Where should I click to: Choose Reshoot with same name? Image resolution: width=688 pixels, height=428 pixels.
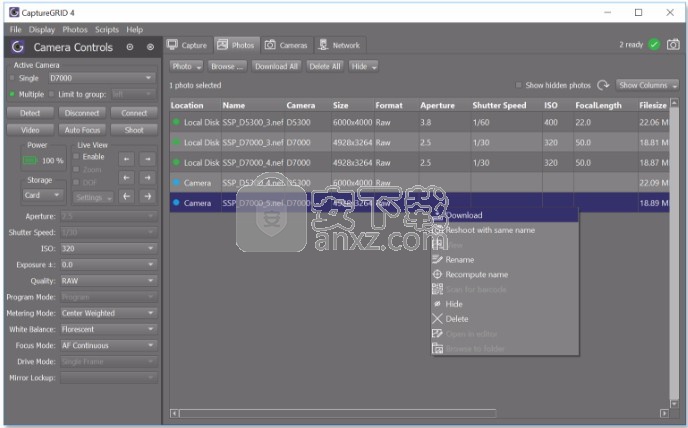(505, 230)
